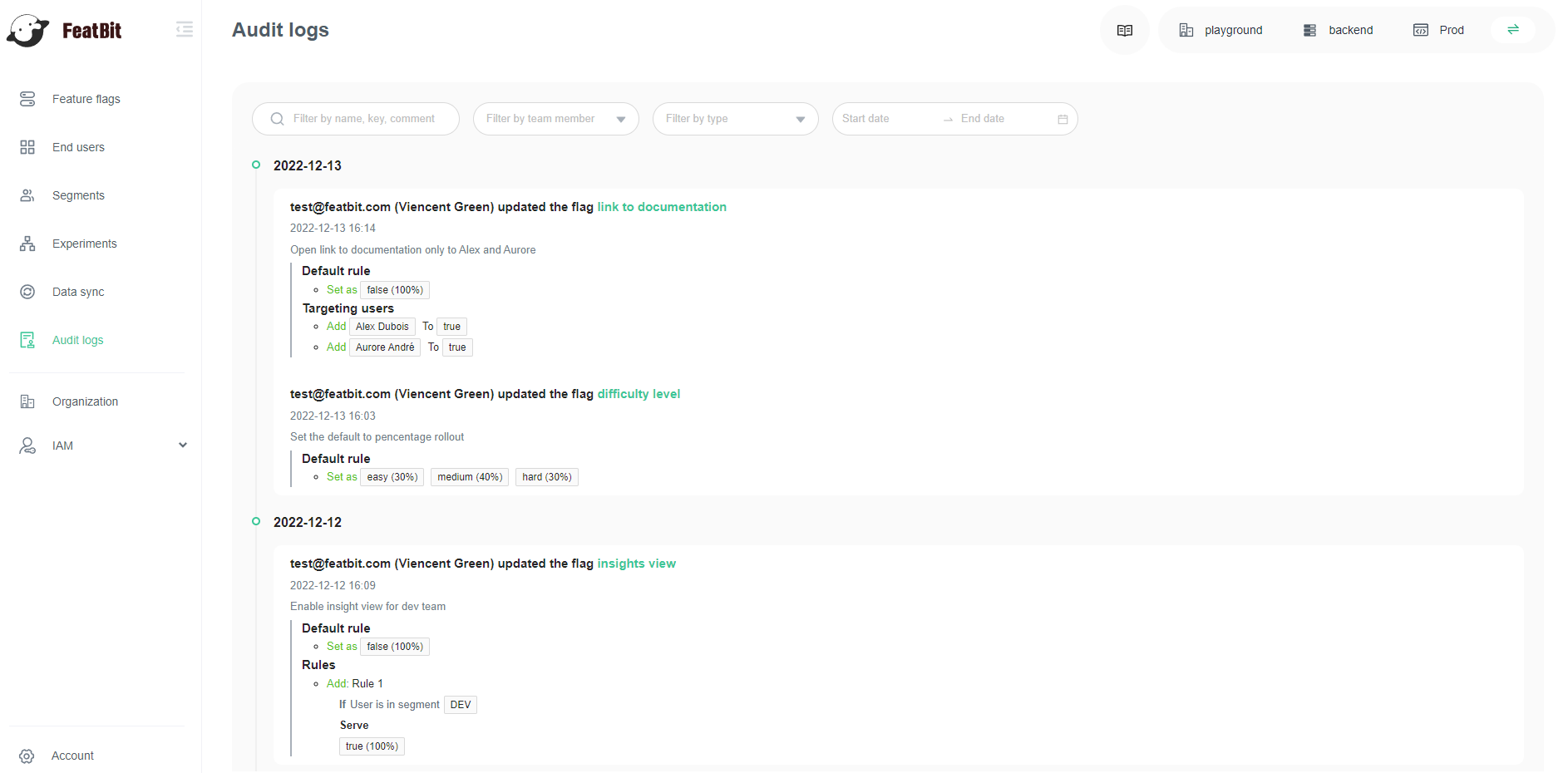This screenshot has height=773, width=1568.
Task: Open the documentation book icon
Action: (x=1124, y=31)
